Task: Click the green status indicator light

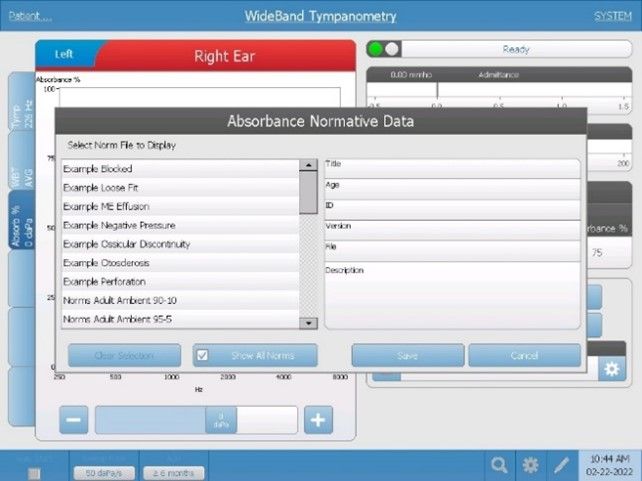Action: click(375, 49)
